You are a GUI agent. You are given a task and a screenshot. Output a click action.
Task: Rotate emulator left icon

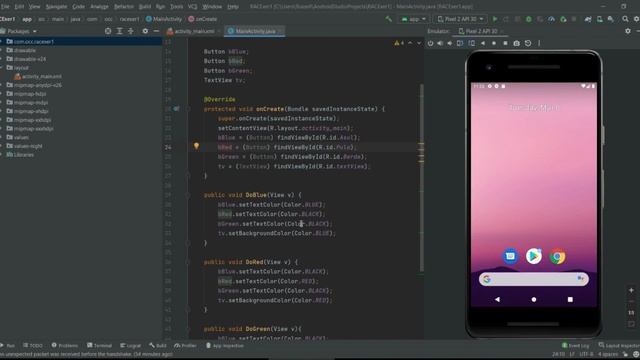coord(460,43)
